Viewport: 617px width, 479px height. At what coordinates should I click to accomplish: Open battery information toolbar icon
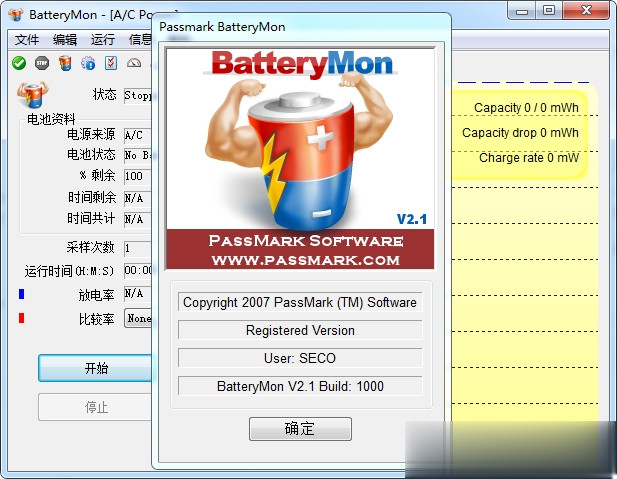[x=65, y=63]
